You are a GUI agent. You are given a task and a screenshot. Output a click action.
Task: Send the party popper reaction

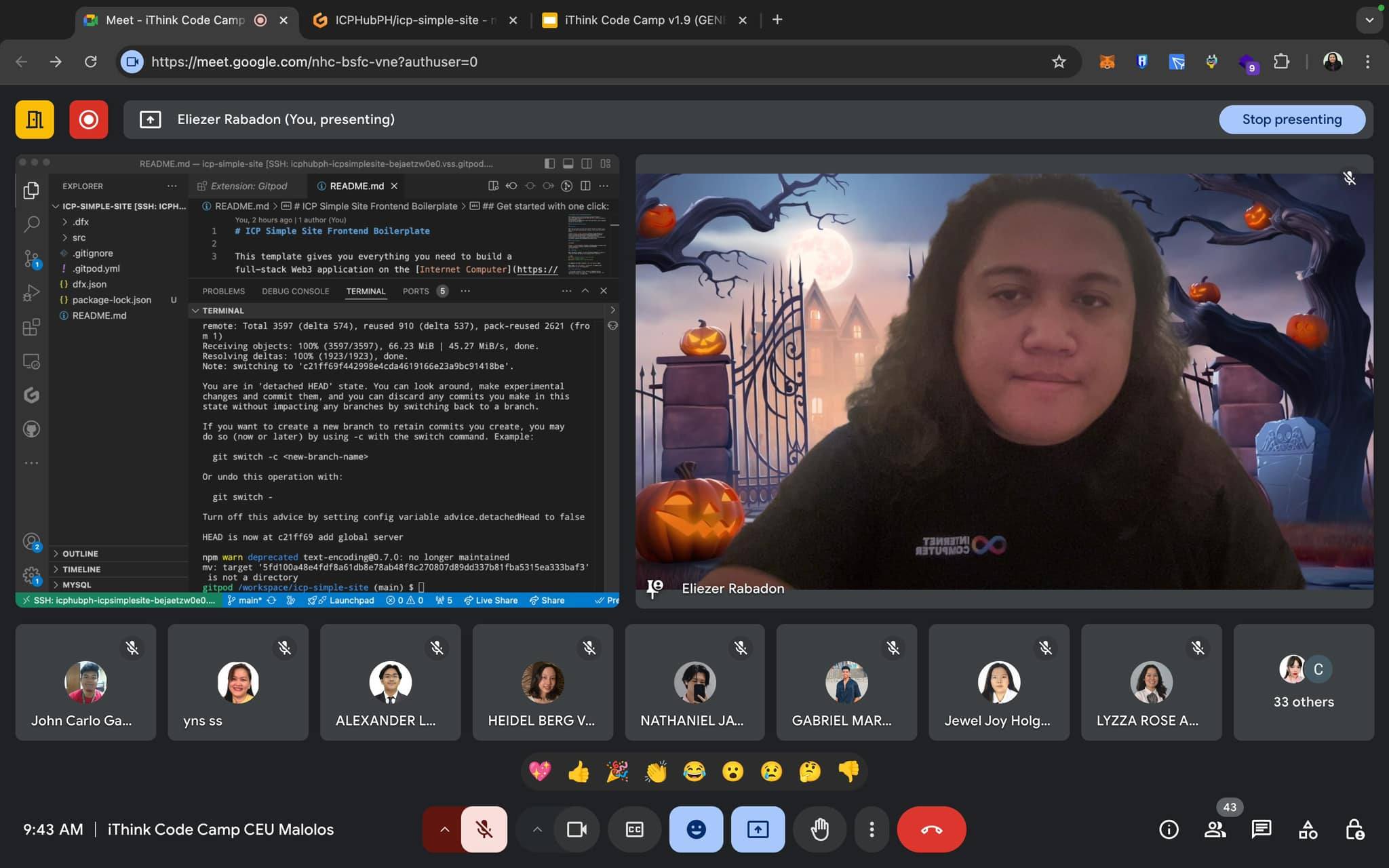pyautogui.click(x=617, y=771)
